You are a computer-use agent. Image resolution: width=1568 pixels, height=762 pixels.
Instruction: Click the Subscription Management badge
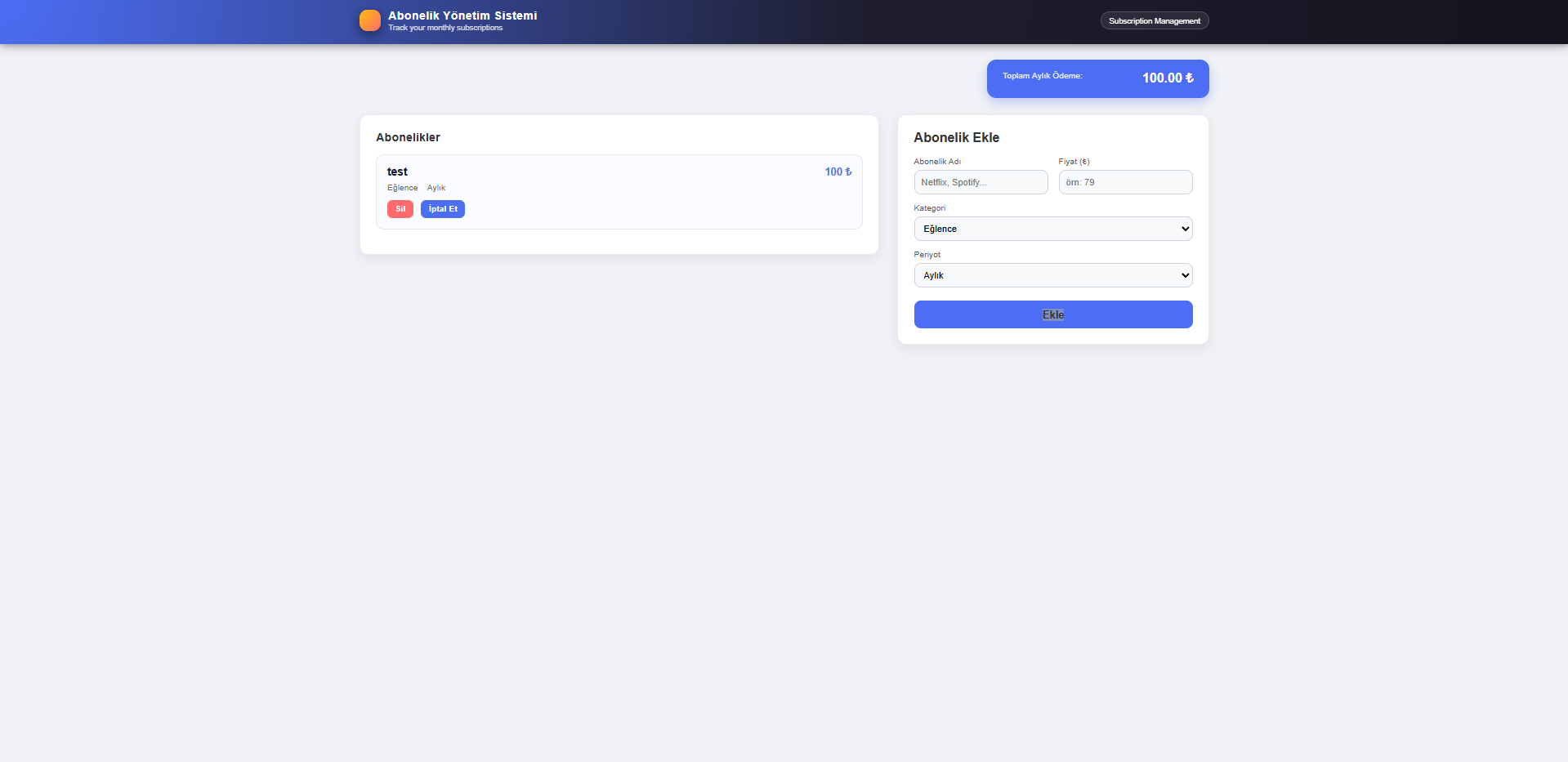click(x=1154, y=20)
